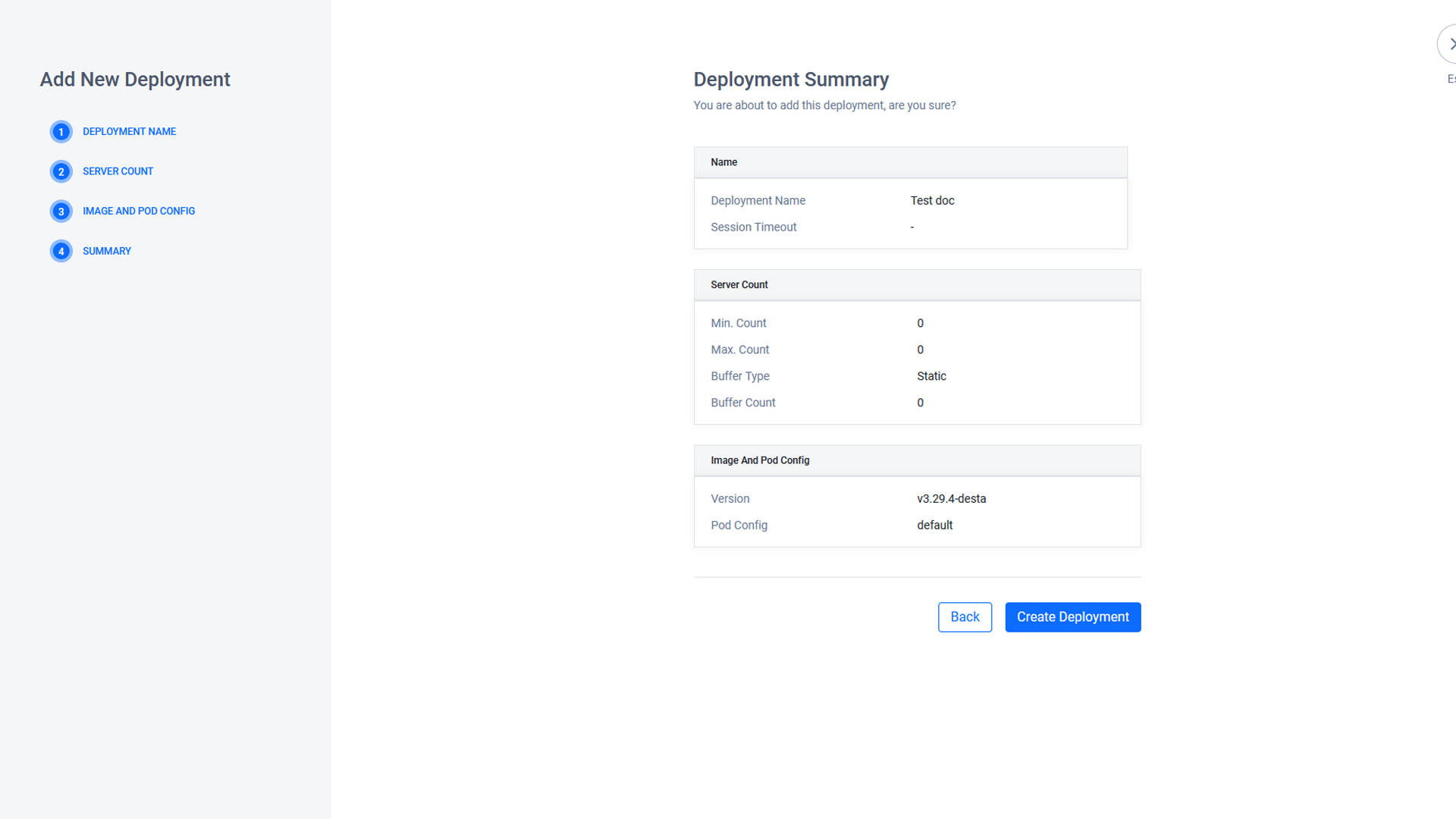Click the 'are you sure?' confirmation text

922,105
